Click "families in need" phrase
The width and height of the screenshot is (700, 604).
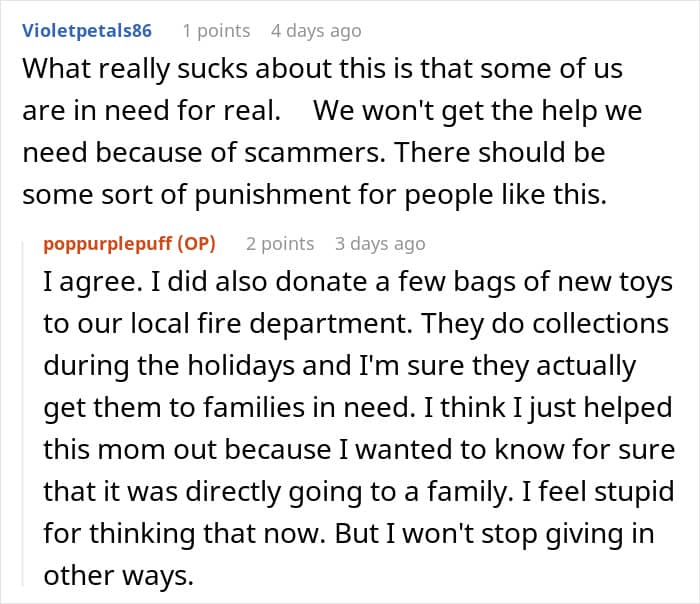(x=307, y=408)
